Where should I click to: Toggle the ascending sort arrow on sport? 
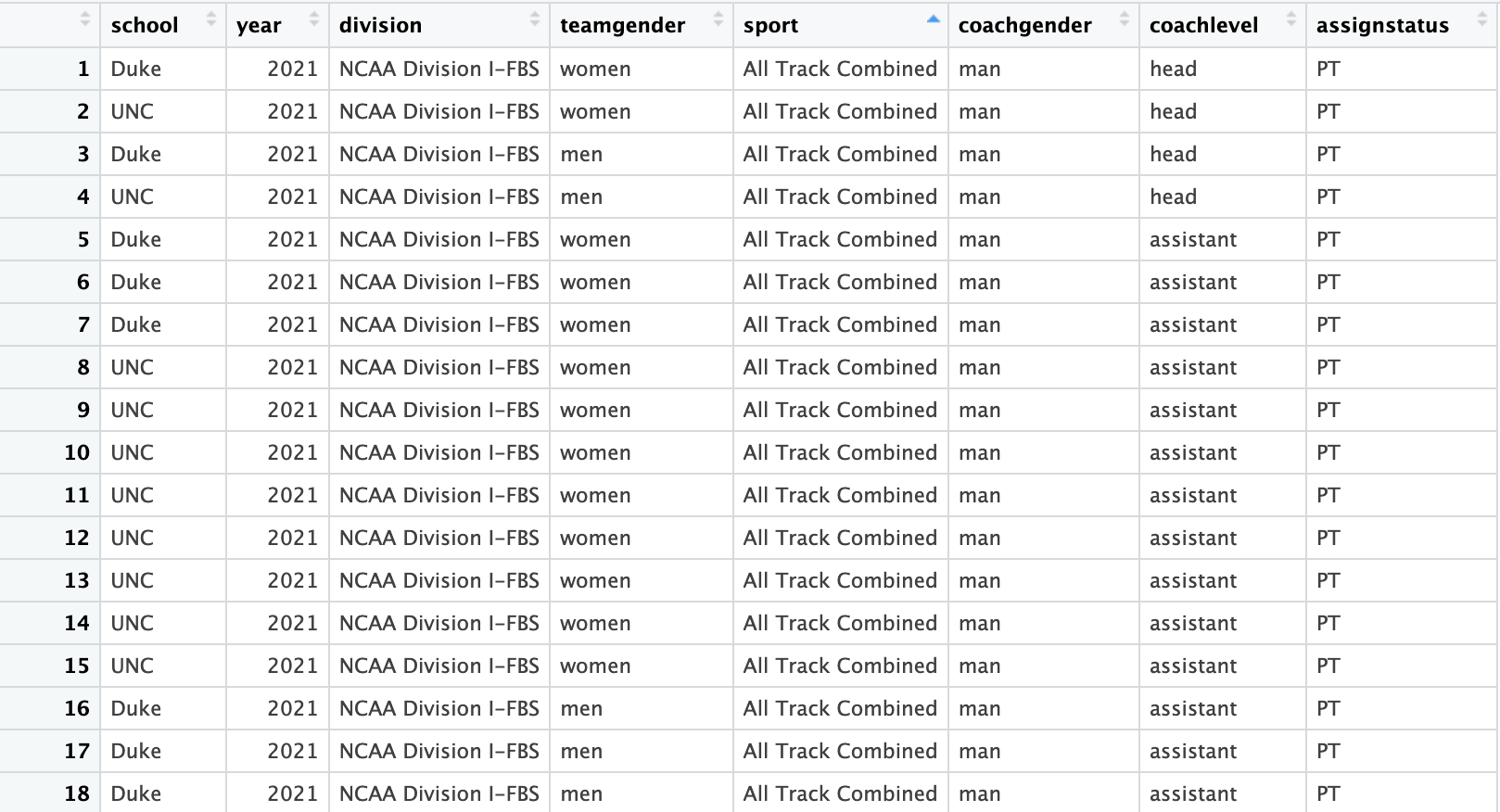pos(934,19)
